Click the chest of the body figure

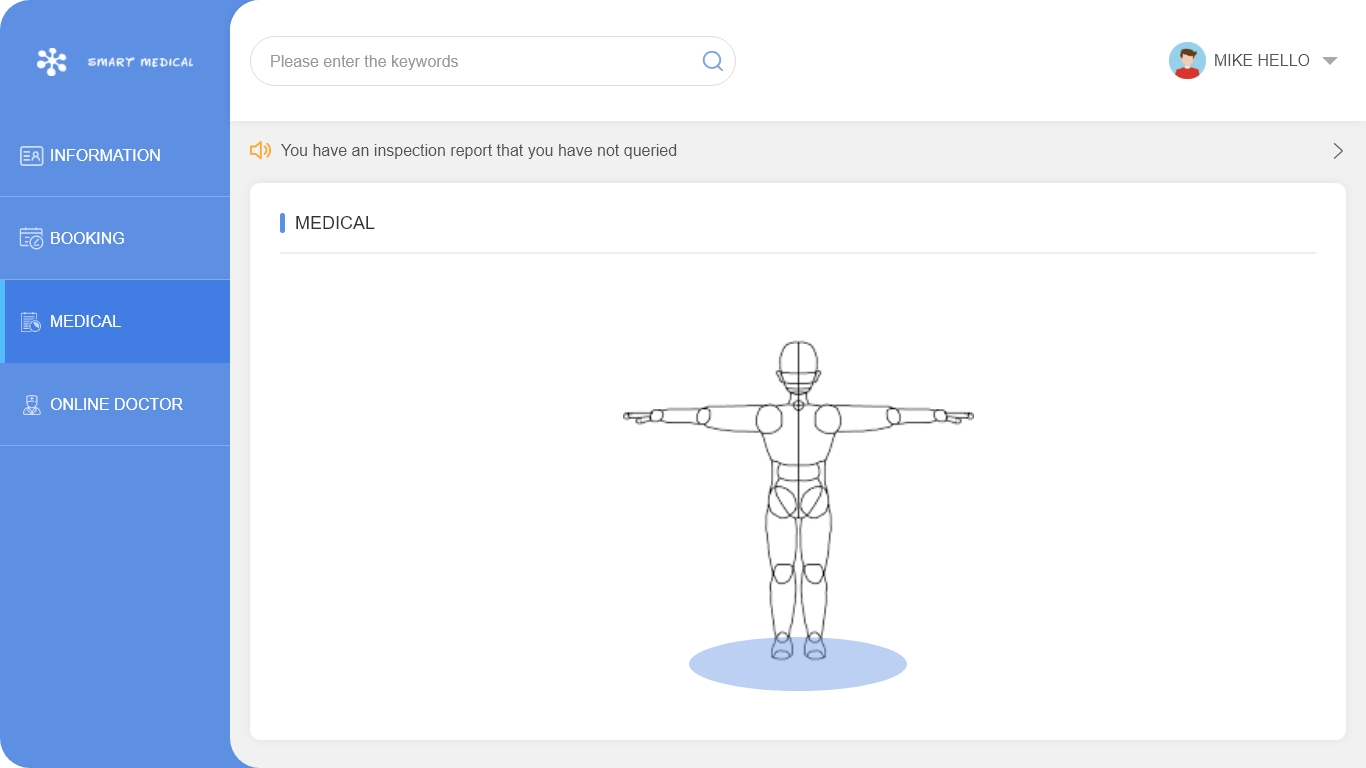[798, 430]
